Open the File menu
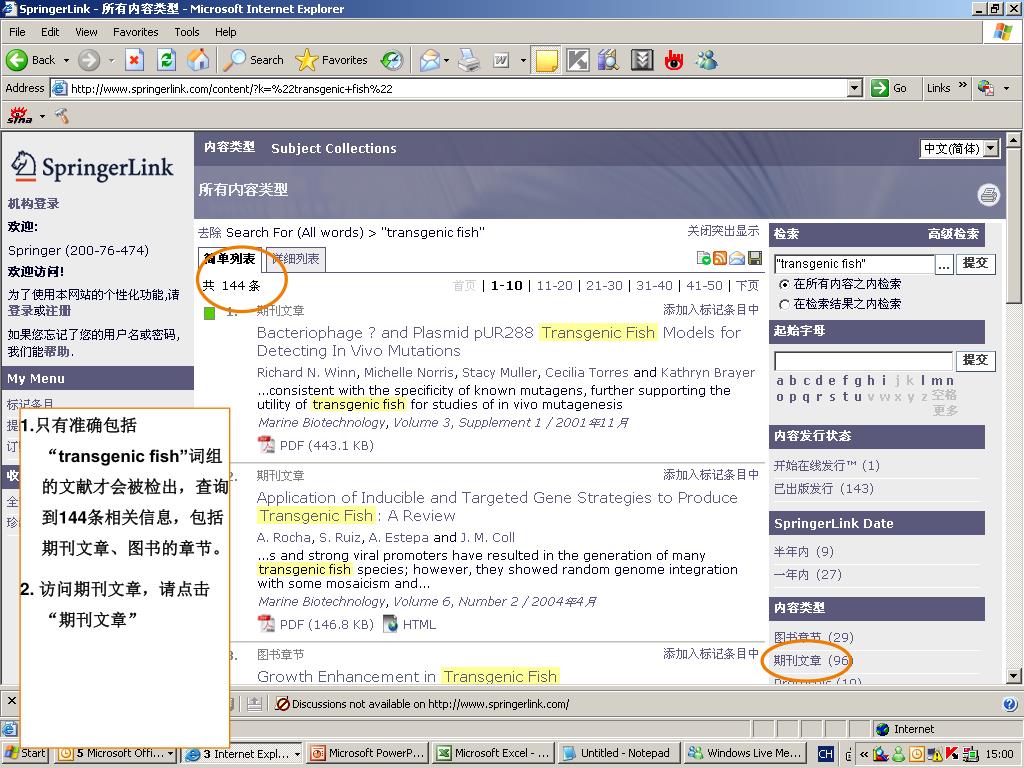Viewport: 1024px width, 768px height. 17,32
